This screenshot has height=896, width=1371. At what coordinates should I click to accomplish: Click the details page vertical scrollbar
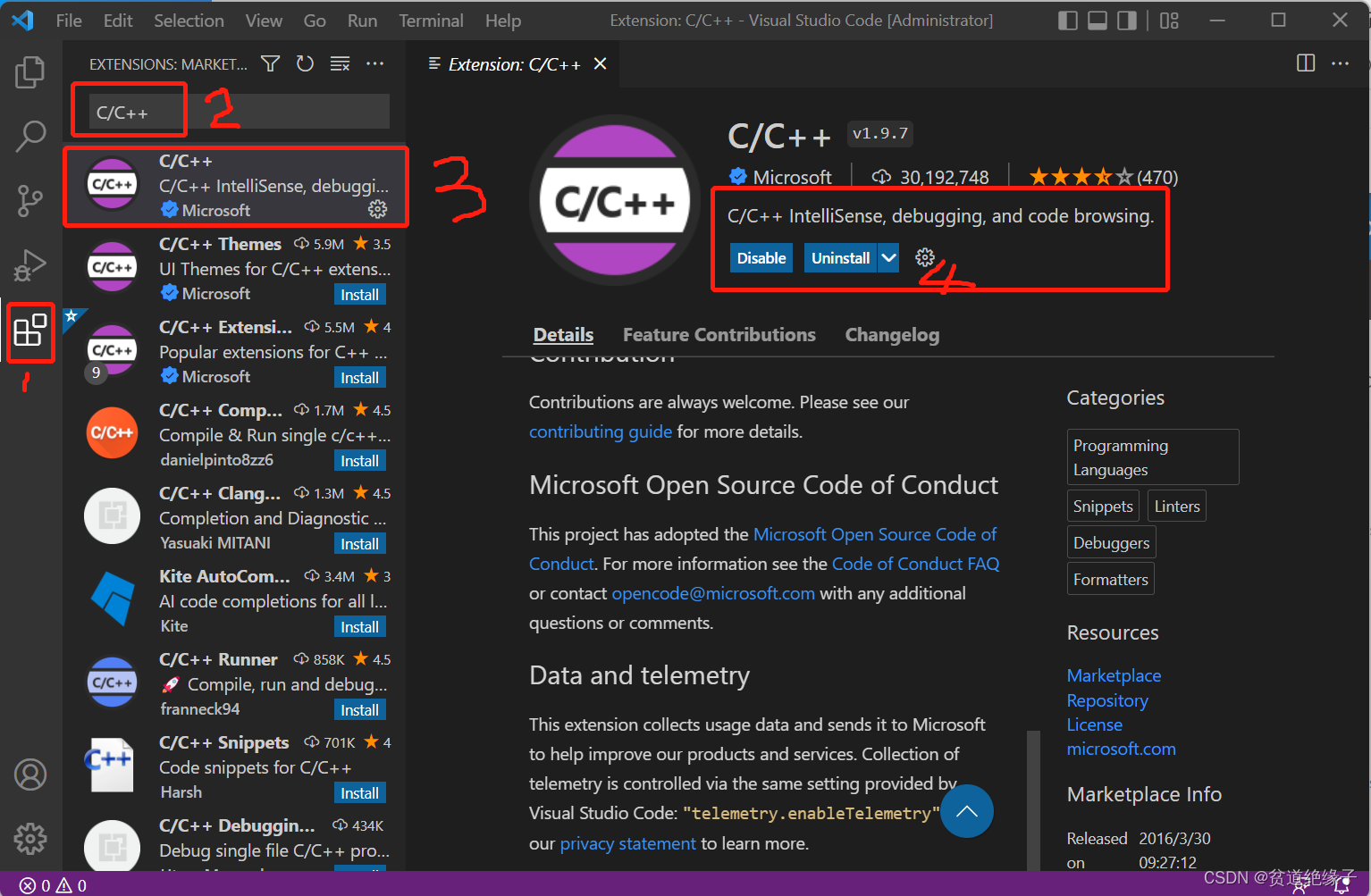1033,800
